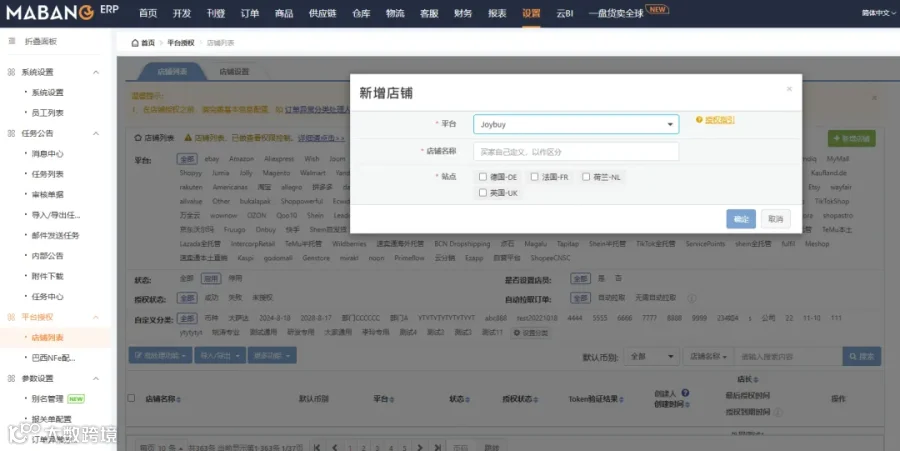The height and width of the screenshot is (451, 900).
Task: Click the 店铺名称 input field in dialog
Action: tap(576, 151)
